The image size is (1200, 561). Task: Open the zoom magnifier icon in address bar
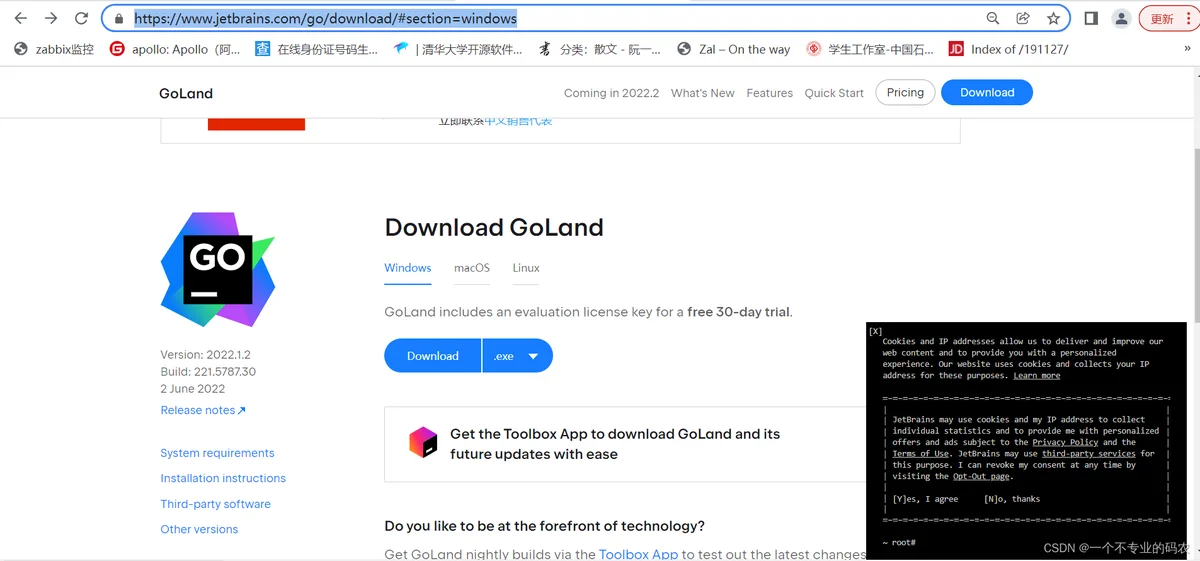[993, 18]
